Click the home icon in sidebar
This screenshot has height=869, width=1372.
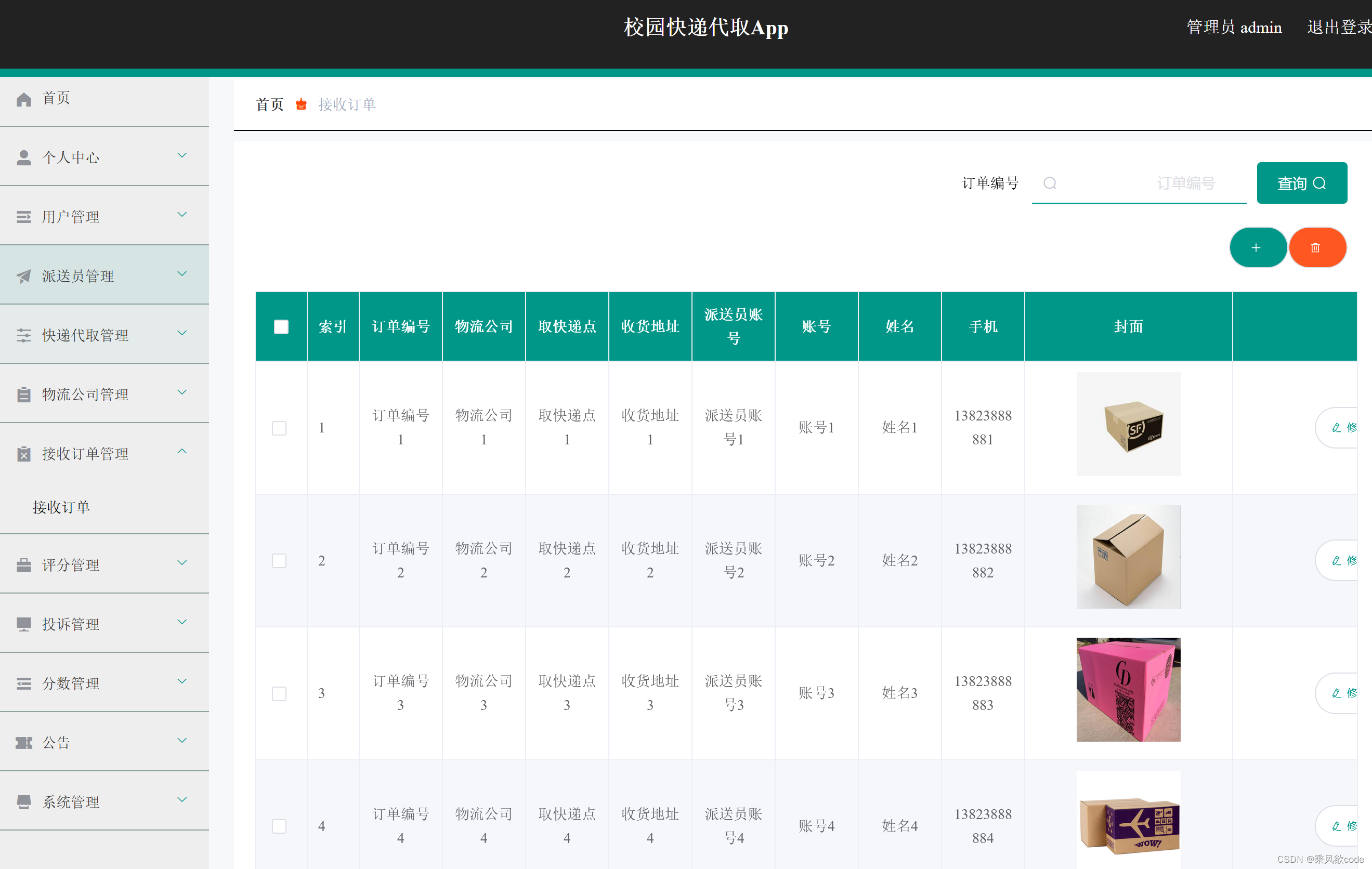[24, 99]
